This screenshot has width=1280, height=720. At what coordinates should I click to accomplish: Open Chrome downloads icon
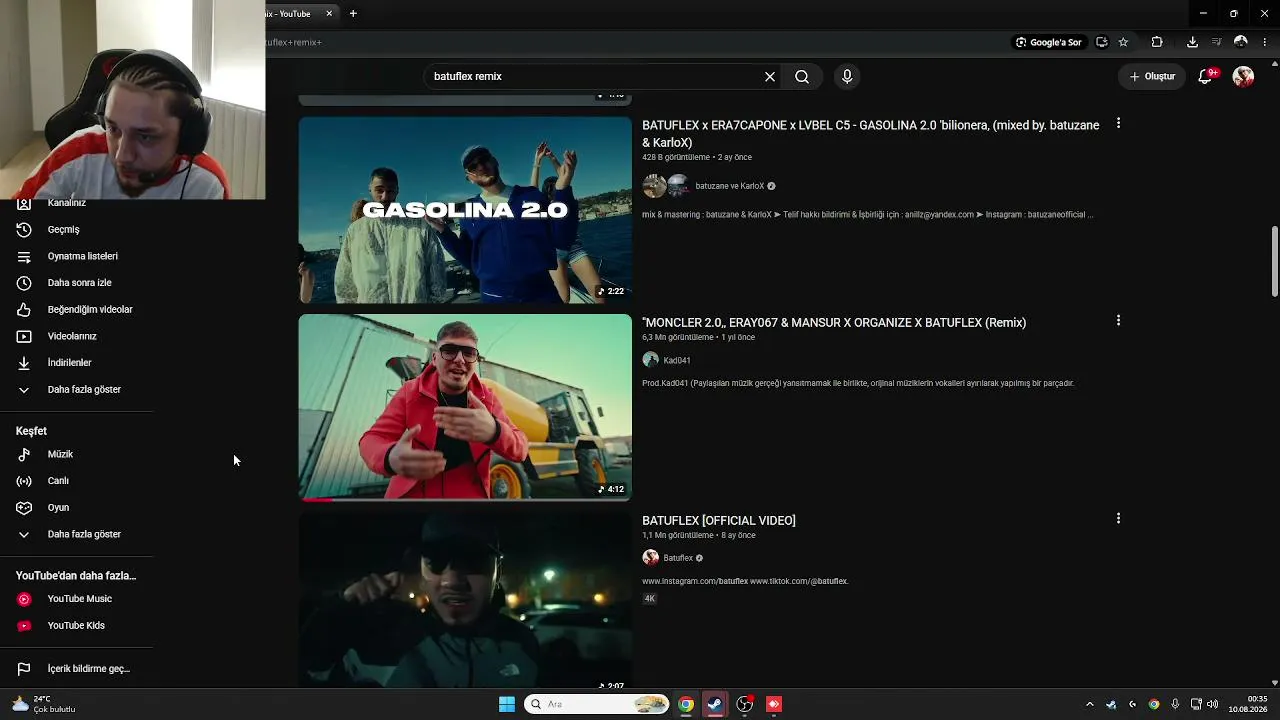(x=1192, y=42)
